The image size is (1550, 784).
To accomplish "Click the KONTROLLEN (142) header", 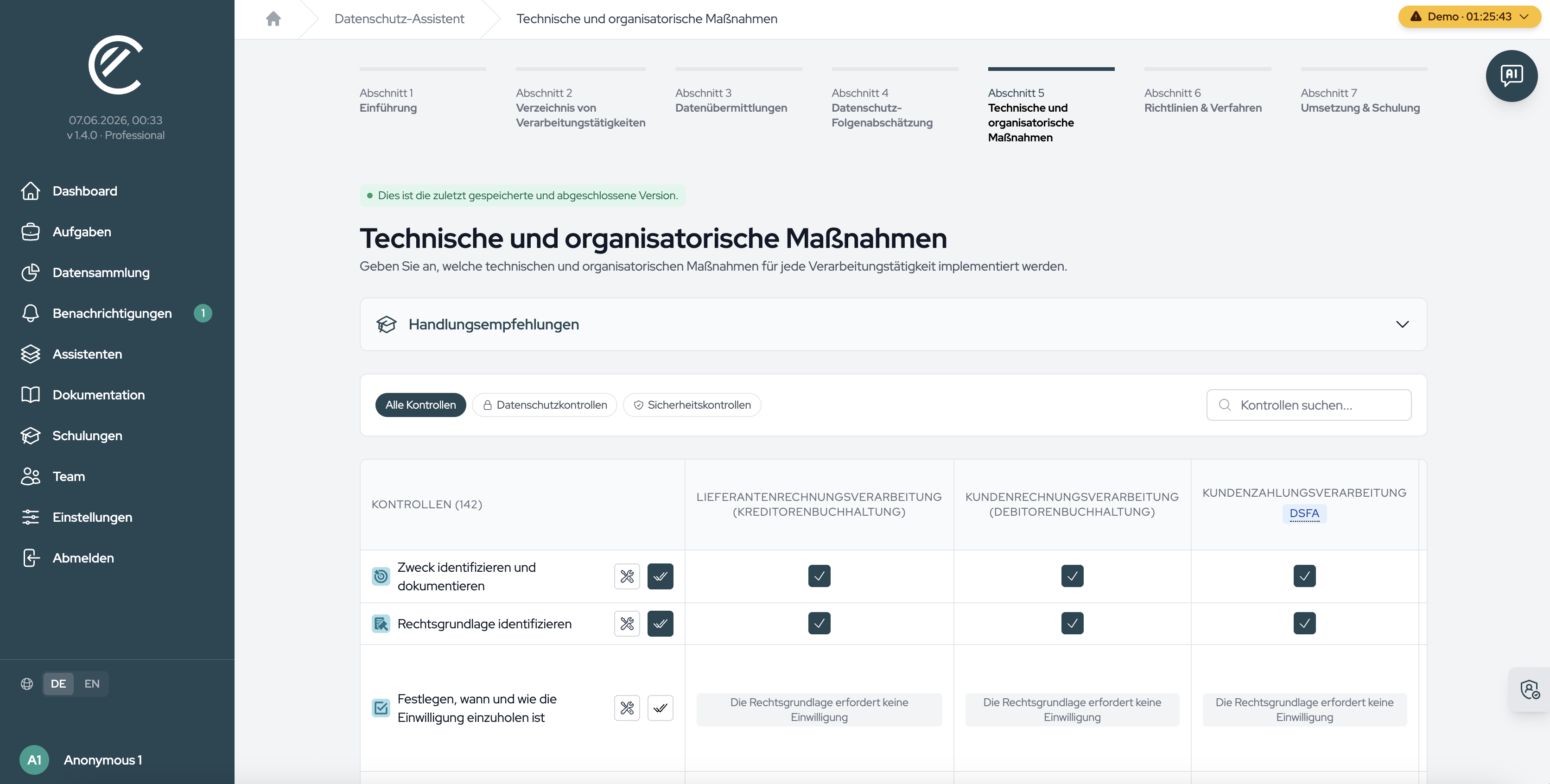I will [426, 504].
